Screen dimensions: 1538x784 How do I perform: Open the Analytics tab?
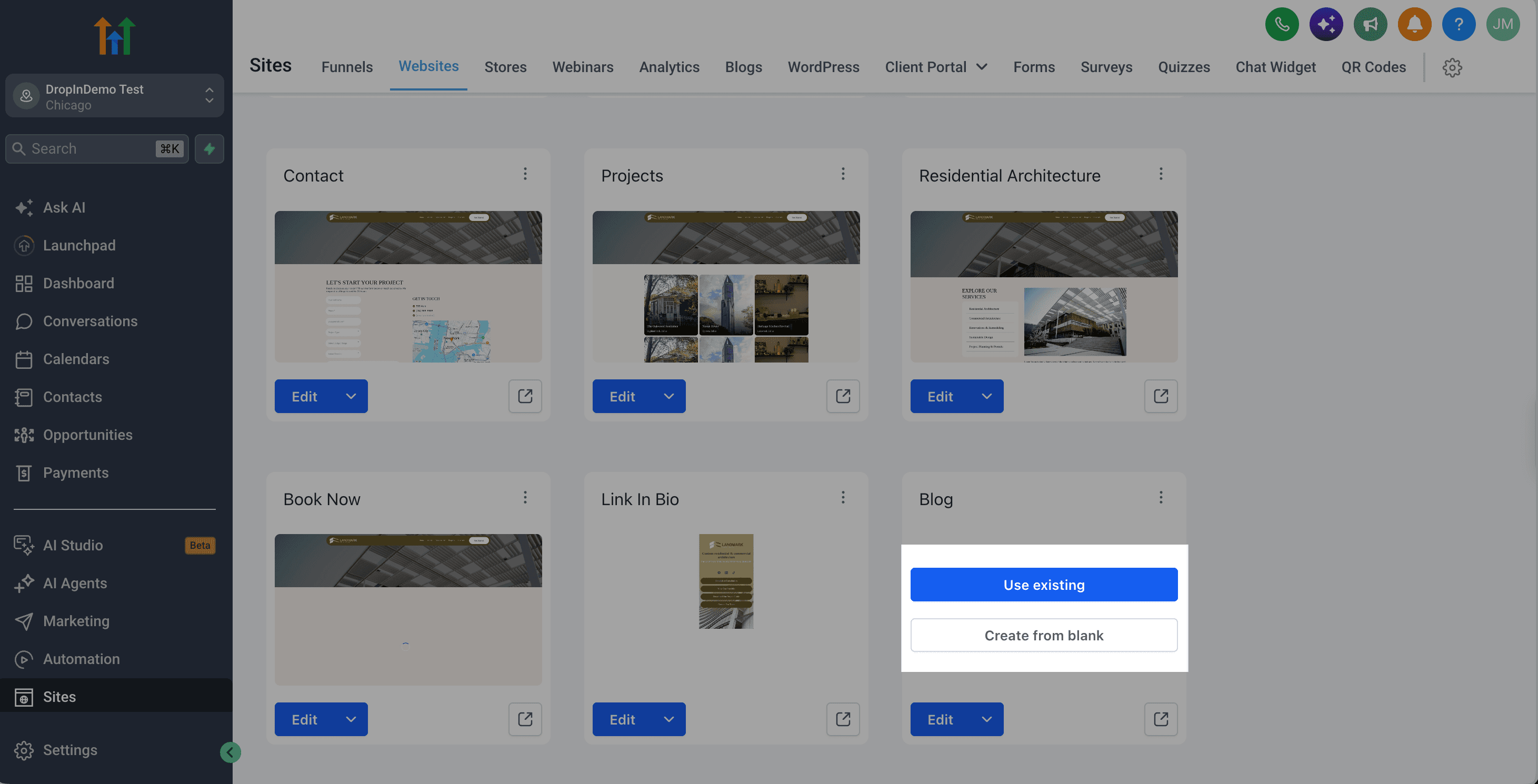(x=668, y=67)
